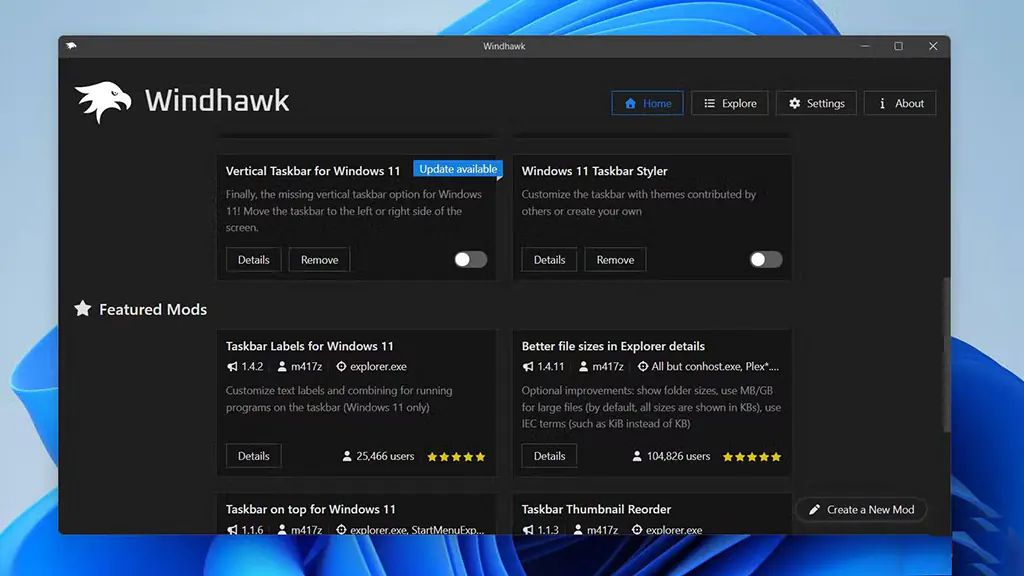Screen dimensions: 1024x576
Task: Click the plus icon on Create a New Mod
Action: click(x=814, y=509)
